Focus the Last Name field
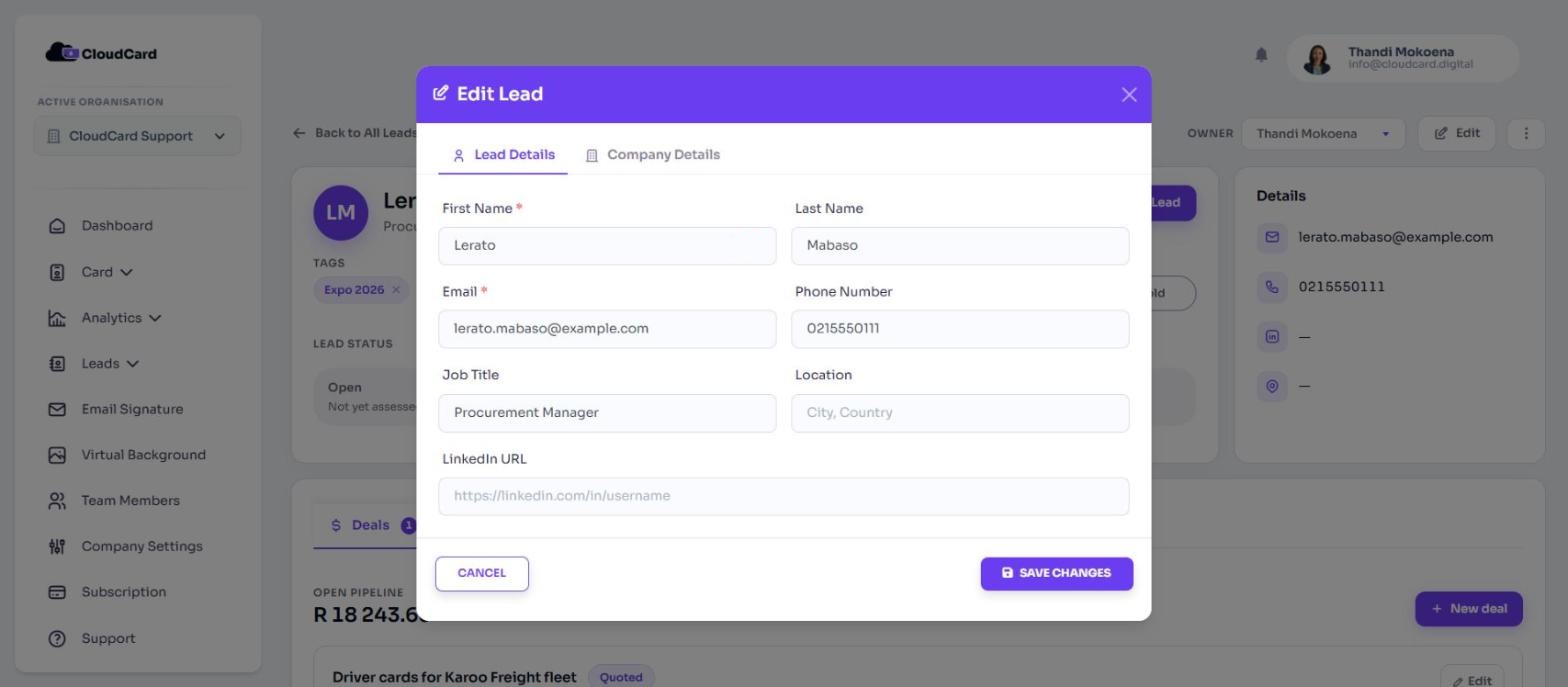The width and height of the screenshot is (1568, 687). [960, 246]
